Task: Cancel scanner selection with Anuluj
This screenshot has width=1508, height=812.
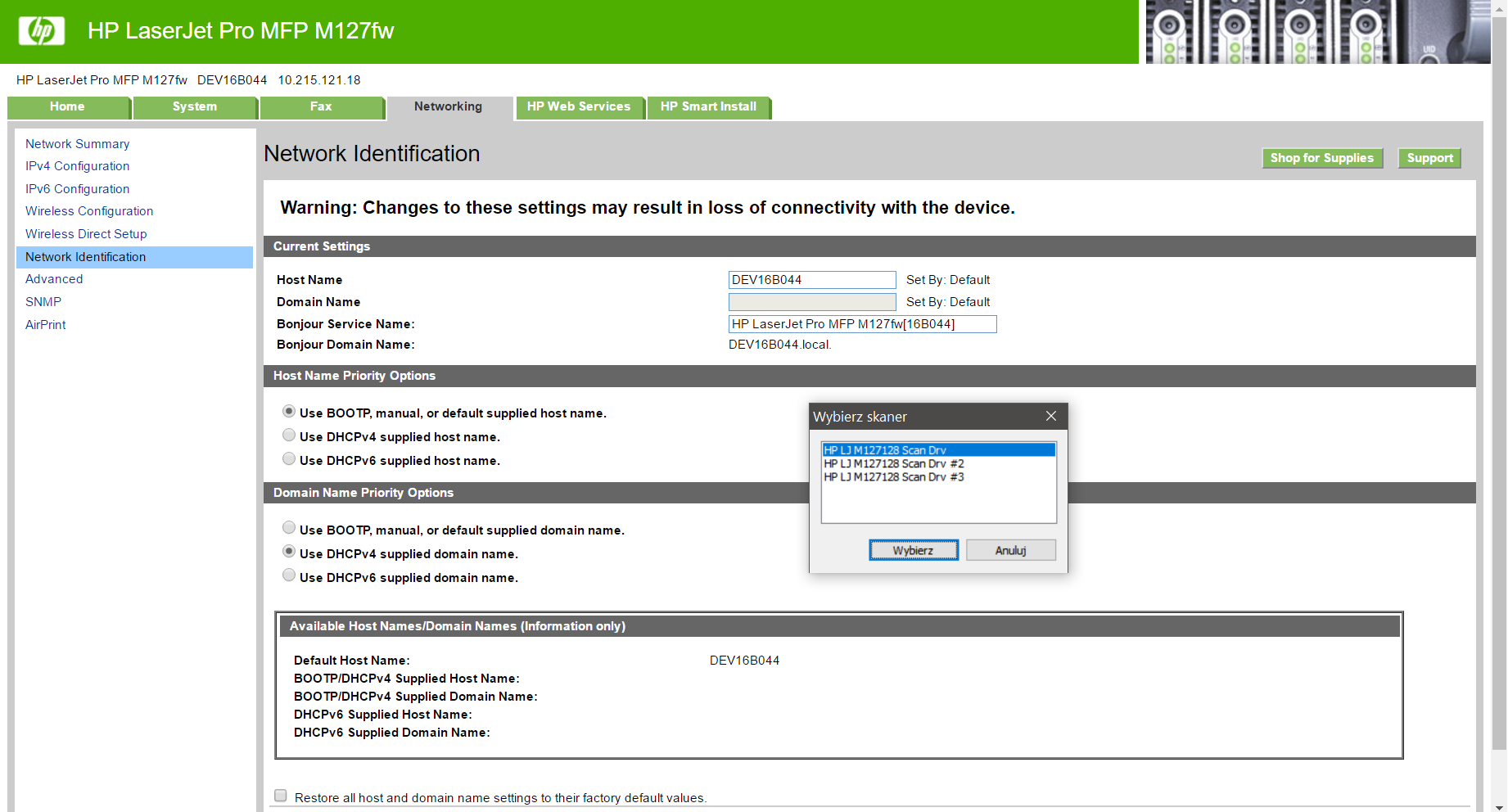Action: [x=1010, y=549]
